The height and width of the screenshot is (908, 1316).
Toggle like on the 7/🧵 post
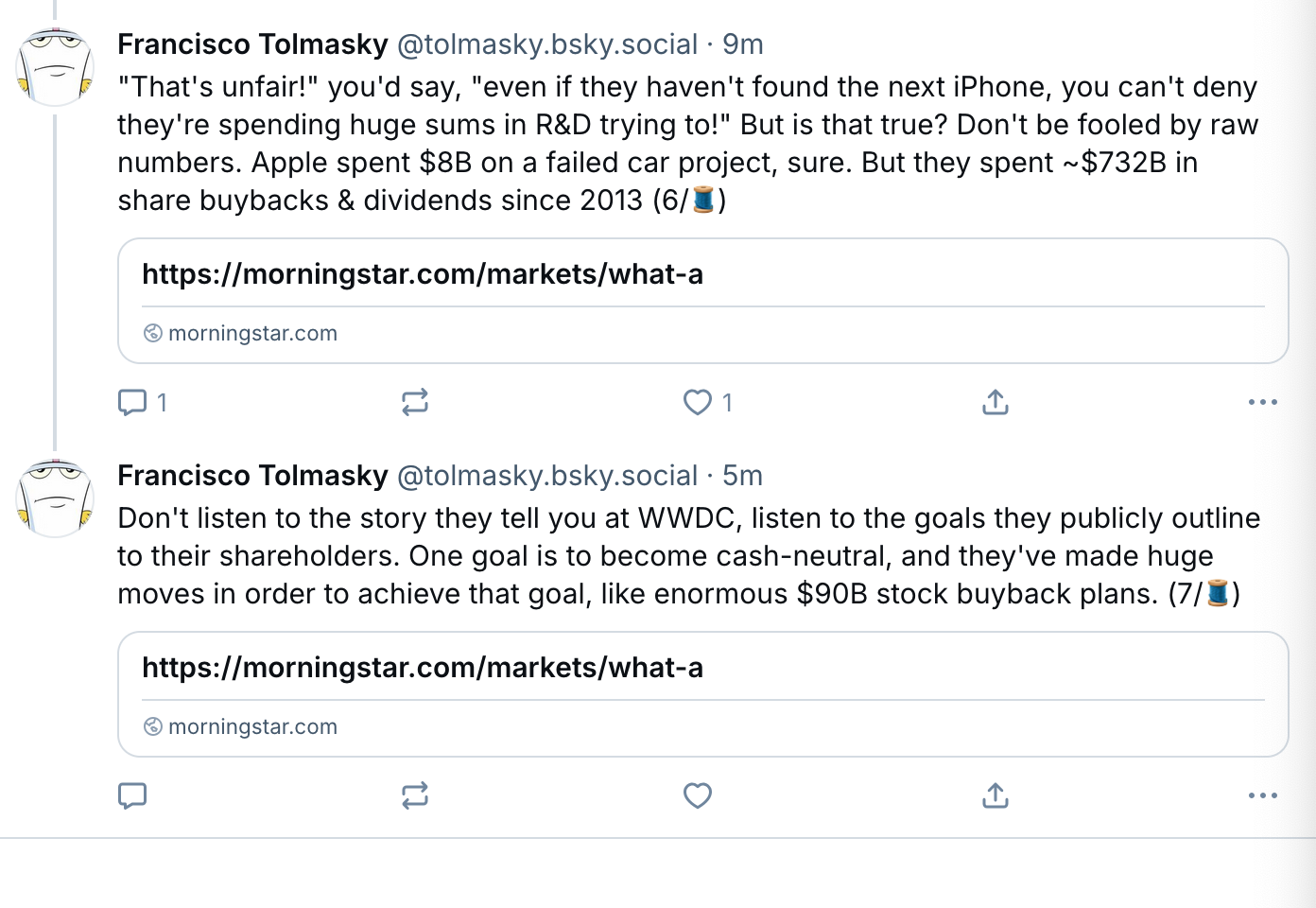tap(698, 795)
